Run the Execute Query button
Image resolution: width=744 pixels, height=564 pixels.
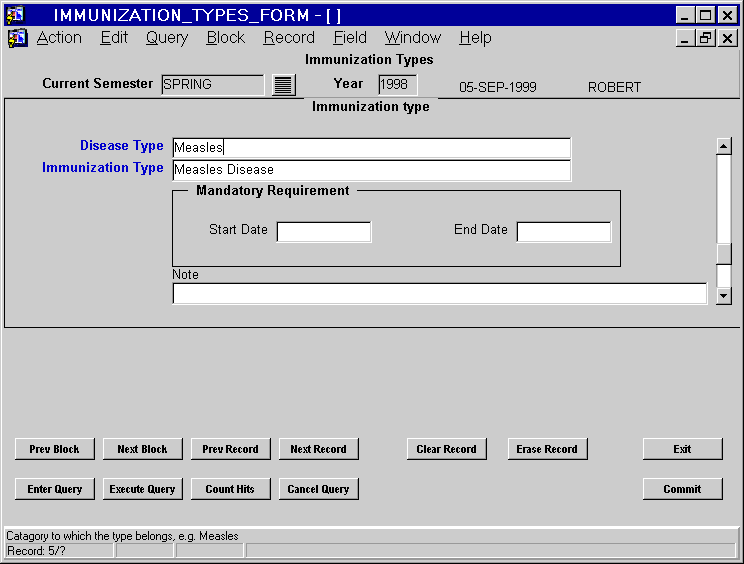[142, 489]
